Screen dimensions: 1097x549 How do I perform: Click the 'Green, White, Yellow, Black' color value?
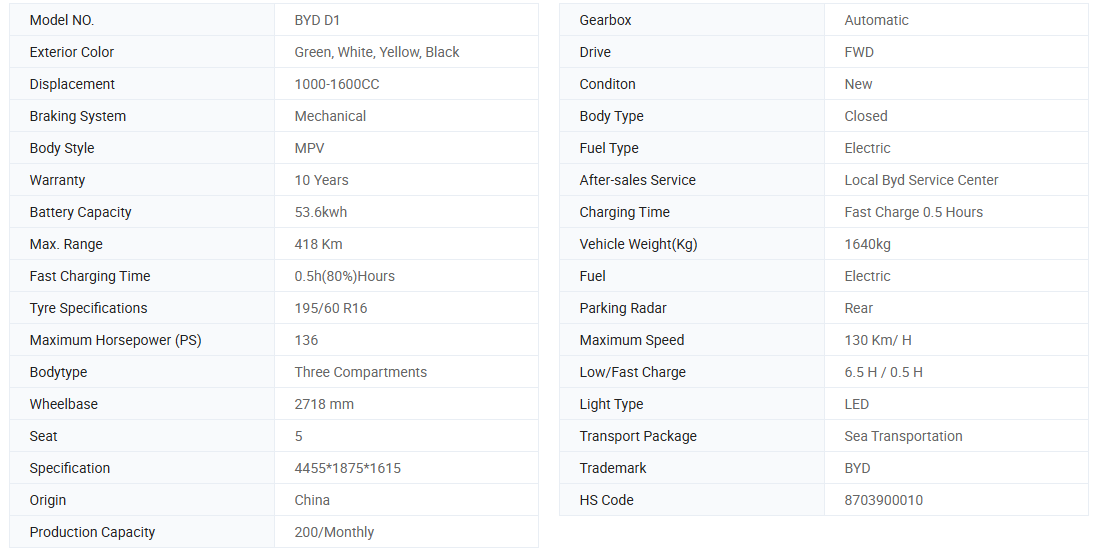[377, 52]
